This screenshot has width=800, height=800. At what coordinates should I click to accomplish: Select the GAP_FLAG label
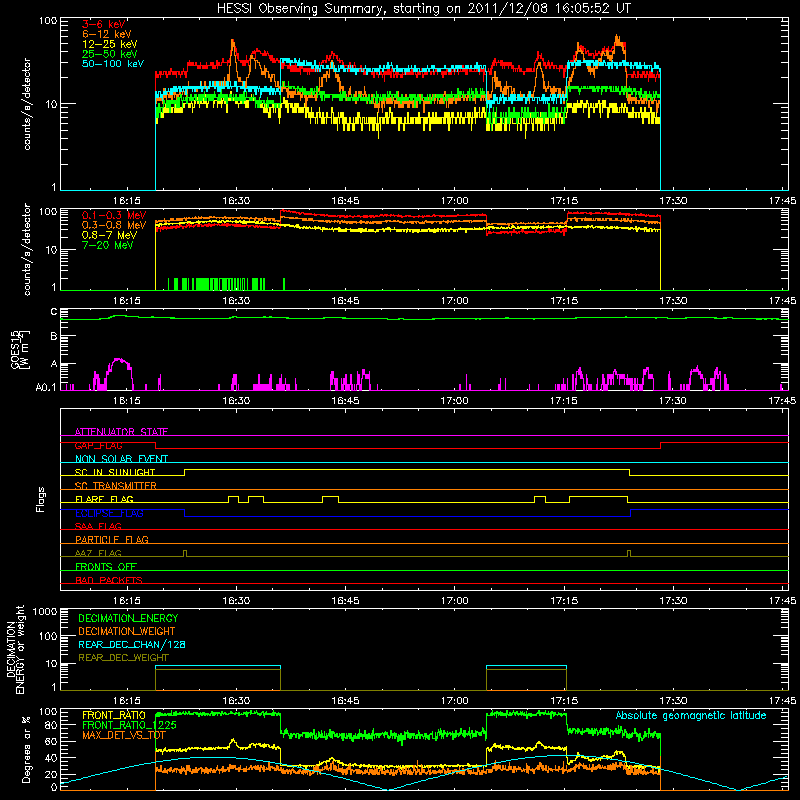click(x=98, y=445)
